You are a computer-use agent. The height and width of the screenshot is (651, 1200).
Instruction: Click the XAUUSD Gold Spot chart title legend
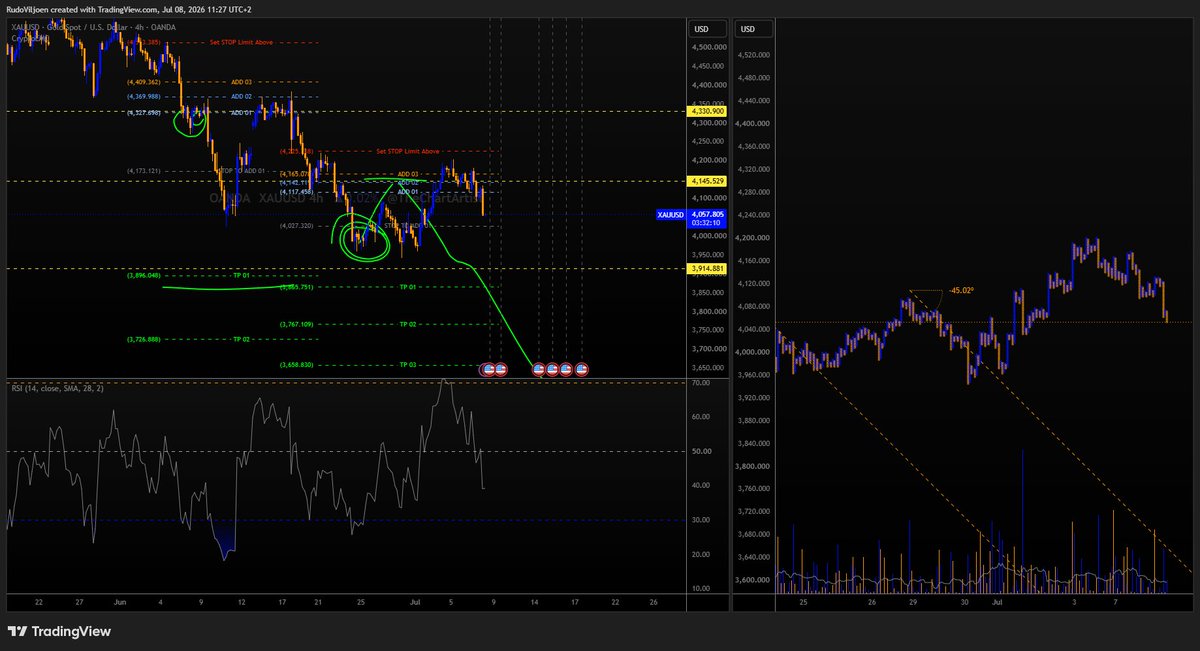(x=94, y=27)
